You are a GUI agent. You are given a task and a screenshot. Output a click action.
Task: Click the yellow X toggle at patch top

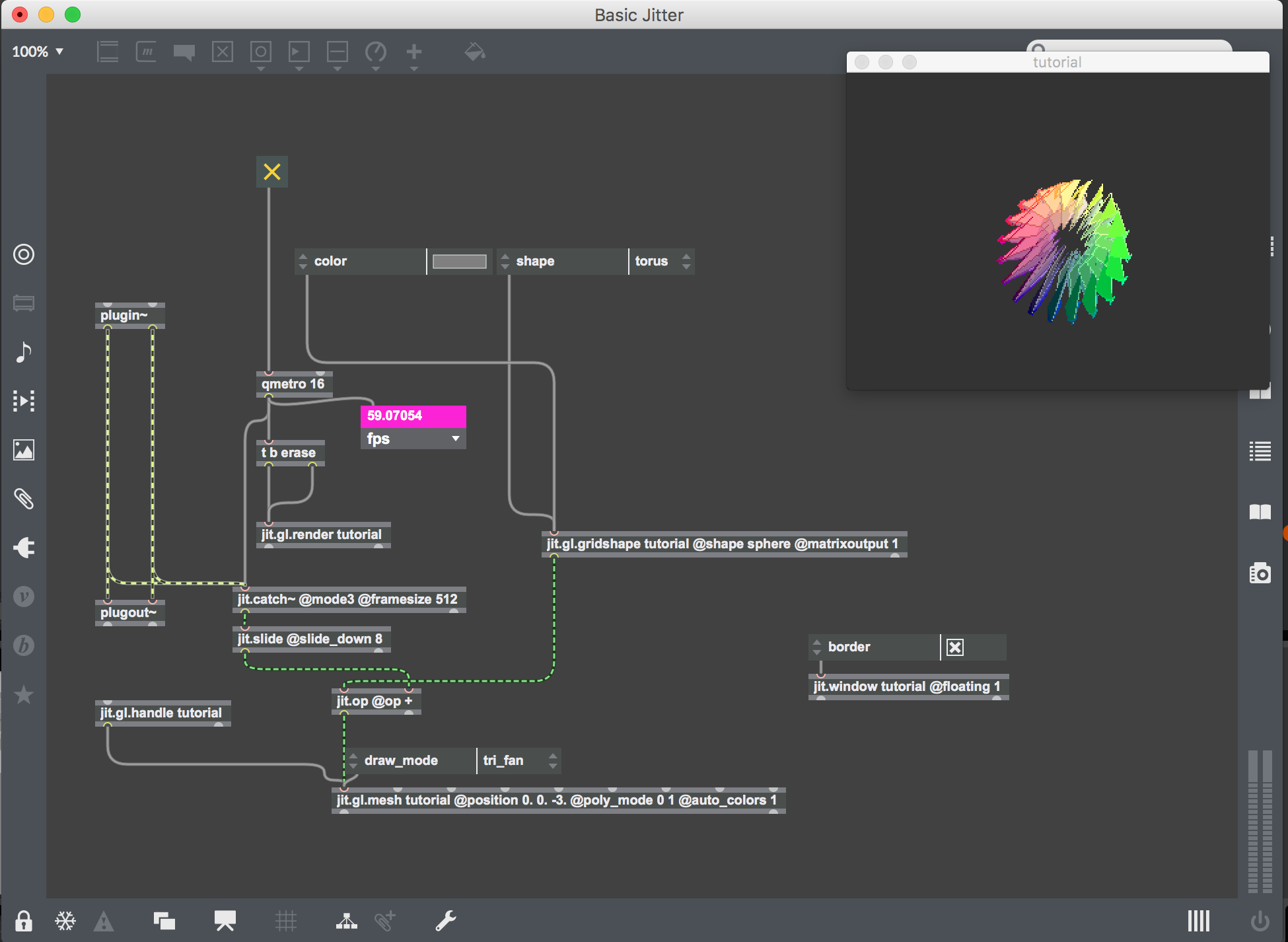pyautogui.click(x=271, y=171)
